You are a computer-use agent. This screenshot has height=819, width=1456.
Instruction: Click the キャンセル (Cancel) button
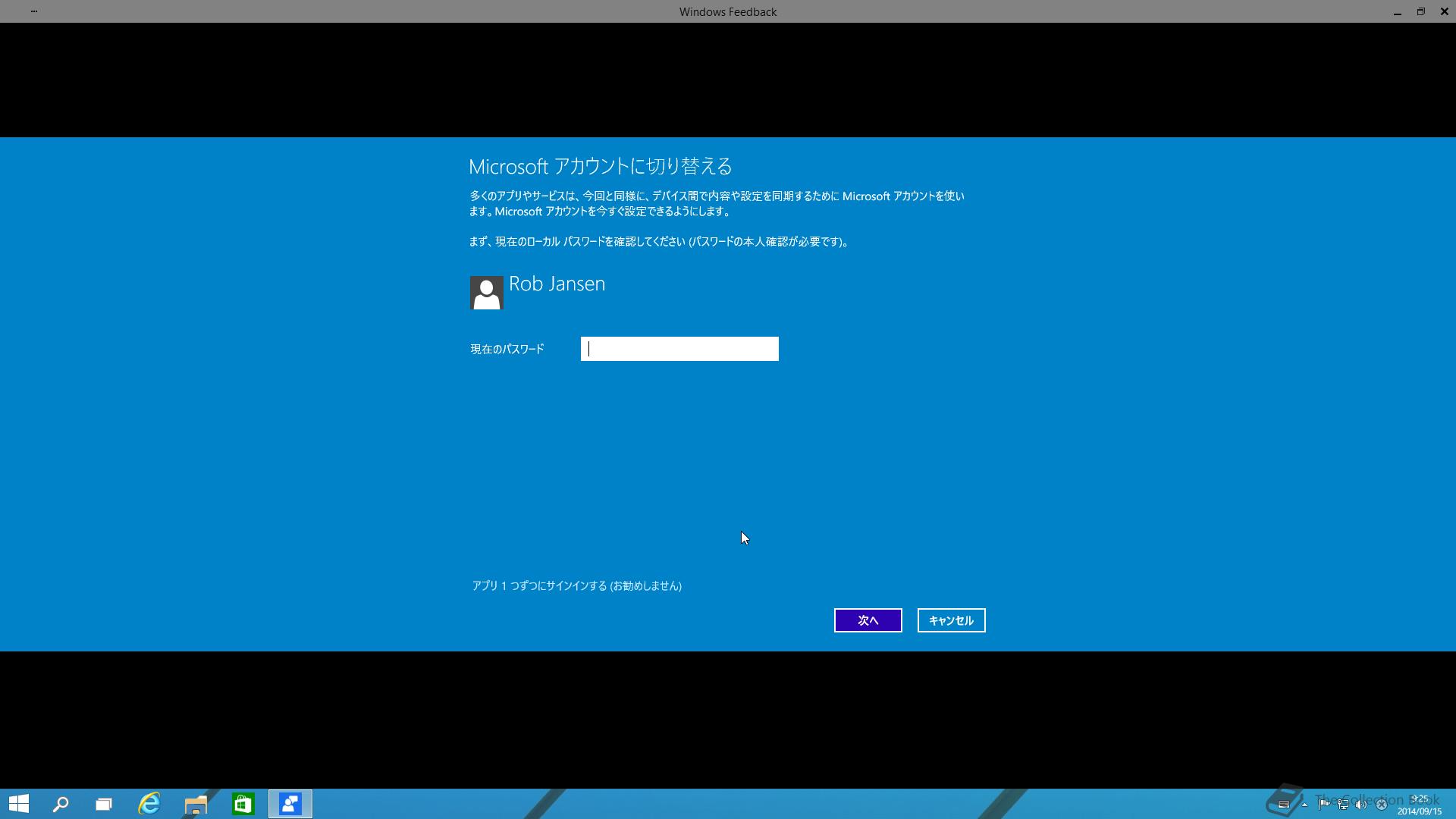click(952, 620)
